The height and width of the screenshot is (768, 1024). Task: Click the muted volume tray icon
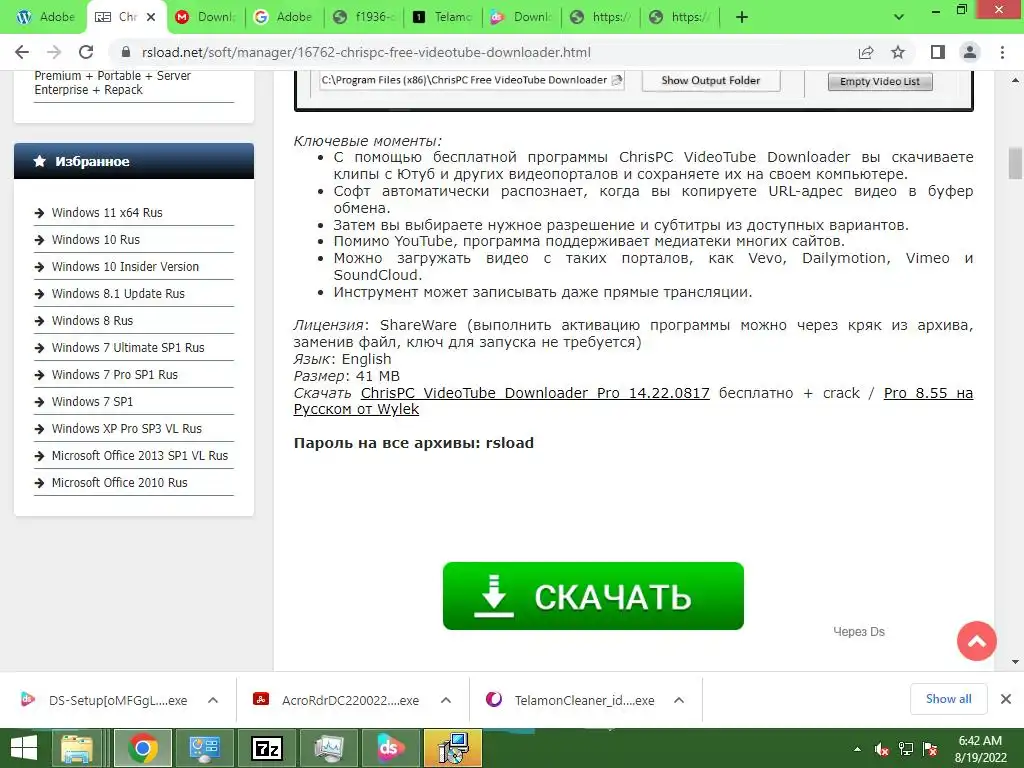(882, 749)
